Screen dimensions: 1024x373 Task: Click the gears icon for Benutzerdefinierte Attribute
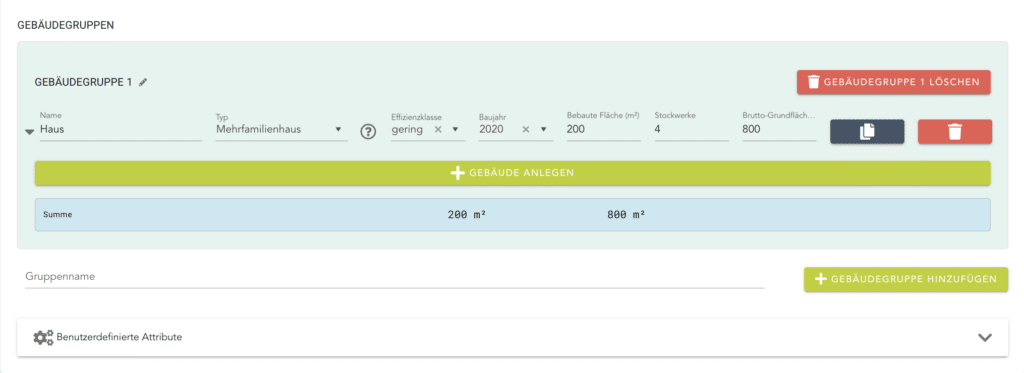tap(43, 338)
